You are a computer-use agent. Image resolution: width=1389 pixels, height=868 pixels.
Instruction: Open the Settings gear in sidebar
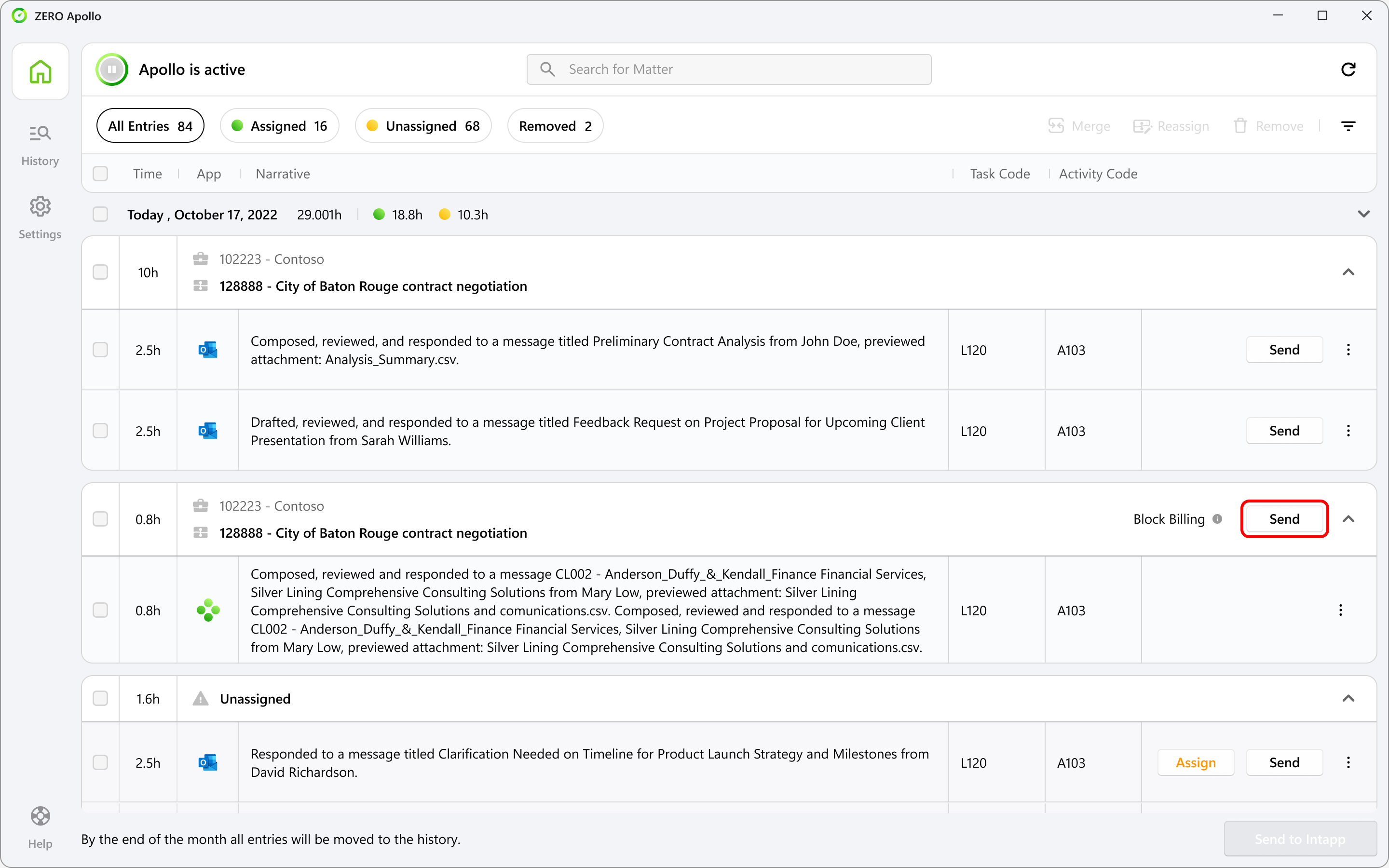[40, 217]
